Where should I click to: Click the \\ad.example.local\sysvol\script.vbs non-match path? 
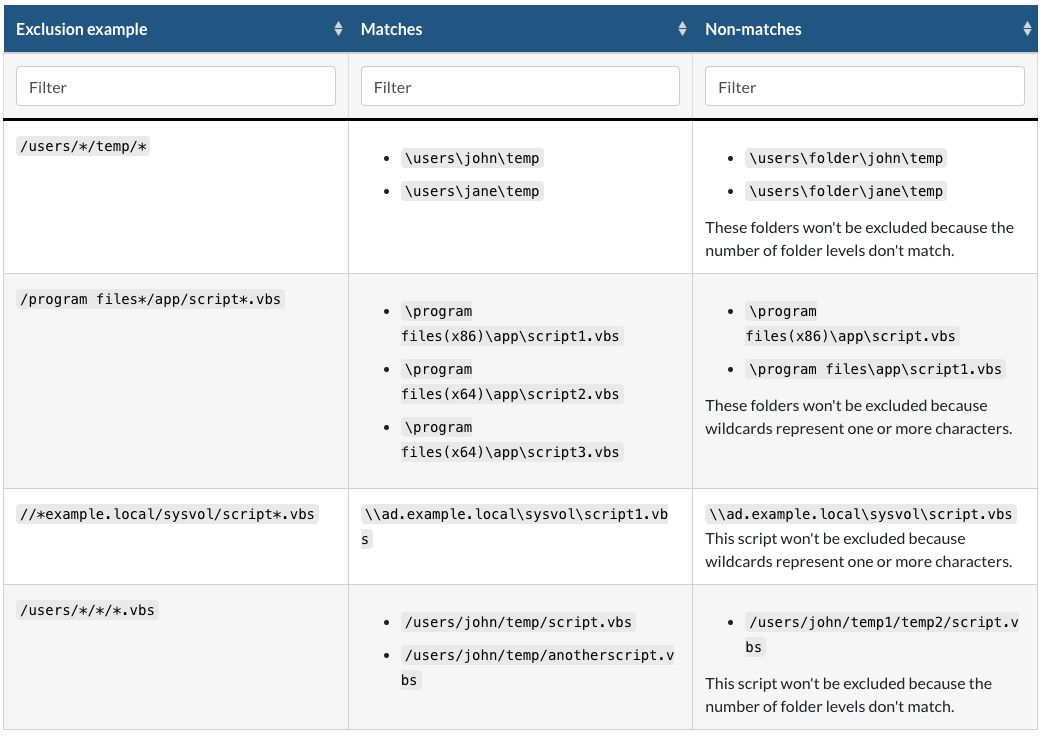860,514
